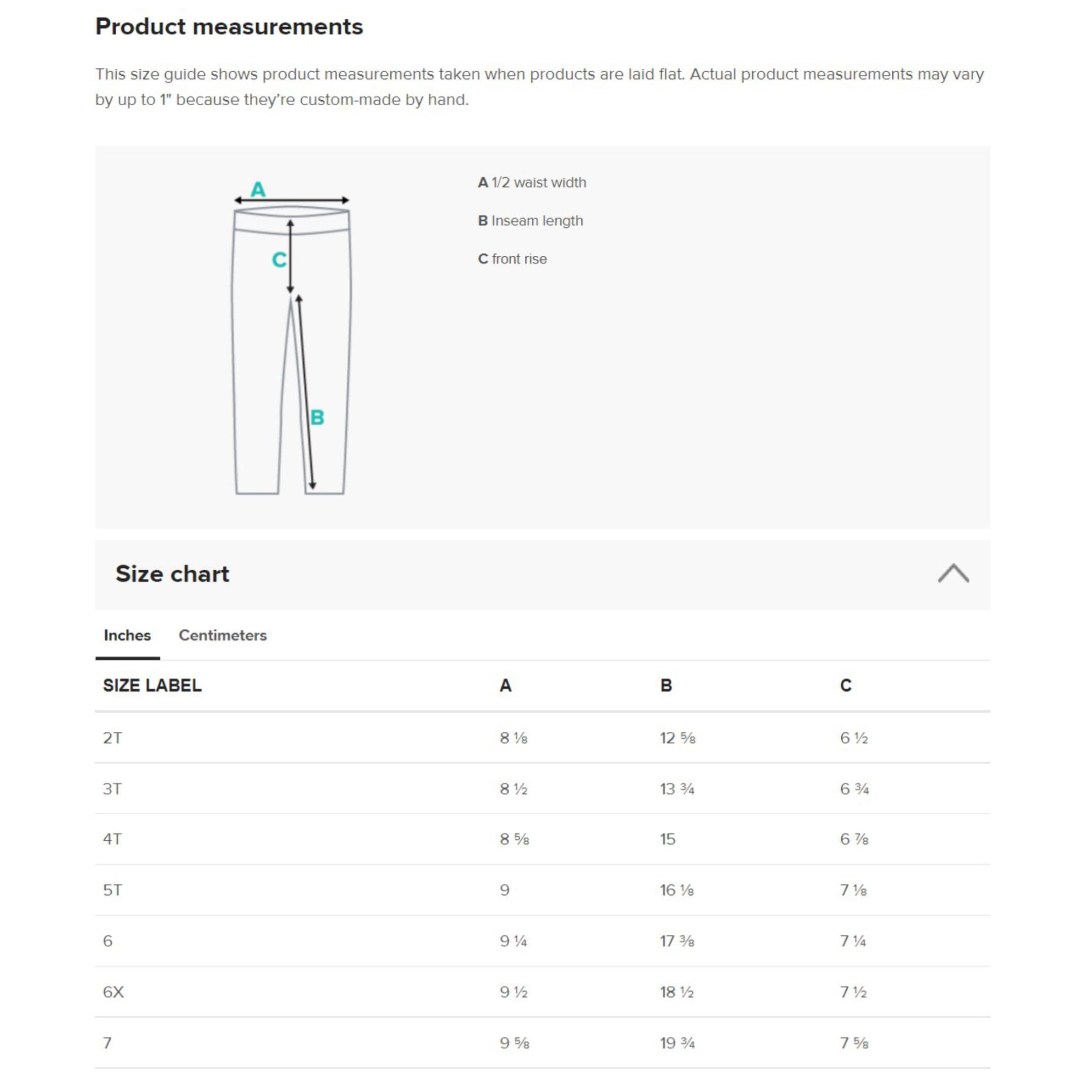Collapse the Size chart chevron arrow
Viewport: 1092px width, 1092px height.
(x=953, y=574)
